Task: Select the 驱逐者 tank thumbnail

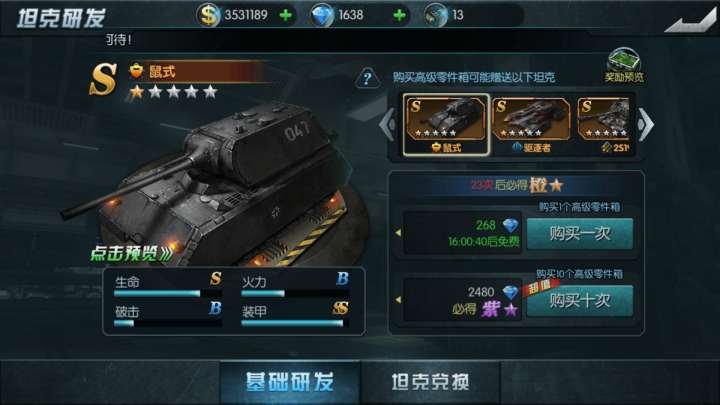Action: click(x=531, y=125)
